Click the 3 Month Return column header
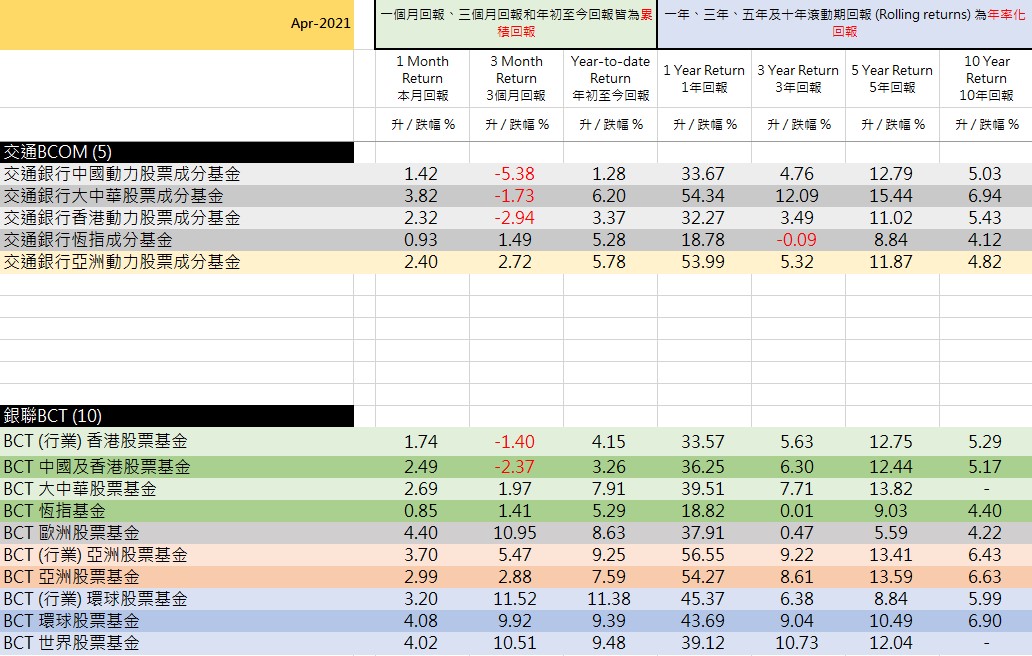The height and width of the screenshot is (656, 1032). point(516,78)
